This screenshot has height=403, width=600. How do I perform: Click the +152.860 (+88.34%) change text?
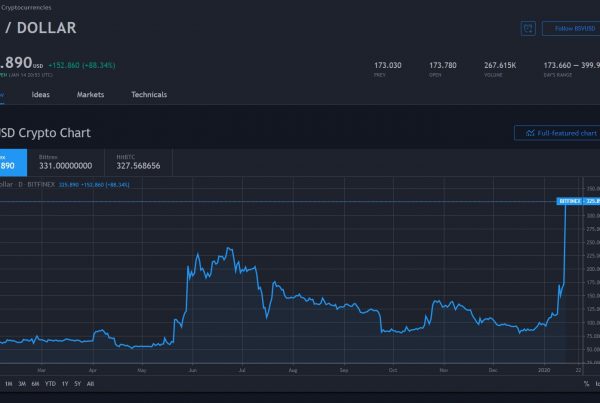82,65
